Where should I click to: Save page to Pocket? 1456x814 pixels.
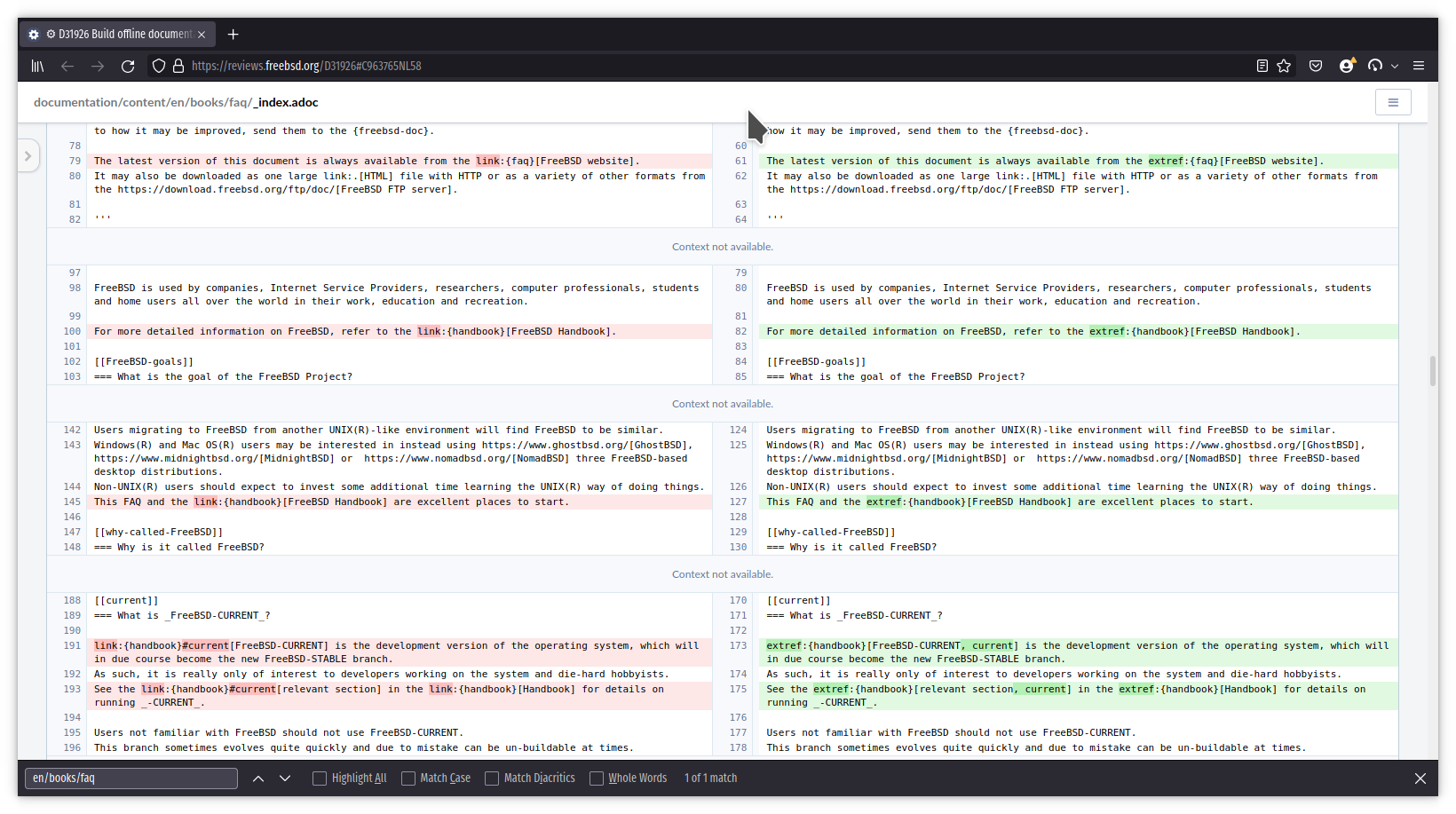pyautogui.click(x=1316, y=66)
